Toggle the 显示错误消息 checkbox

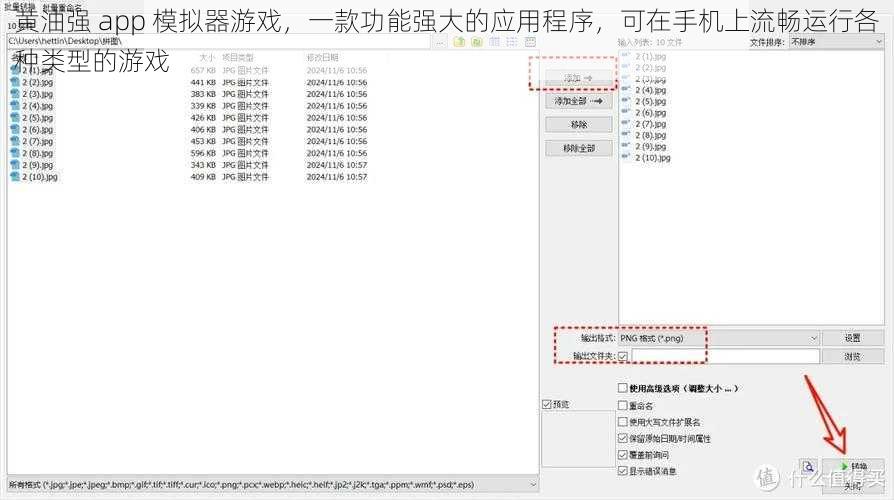click(x=623, y=471)
